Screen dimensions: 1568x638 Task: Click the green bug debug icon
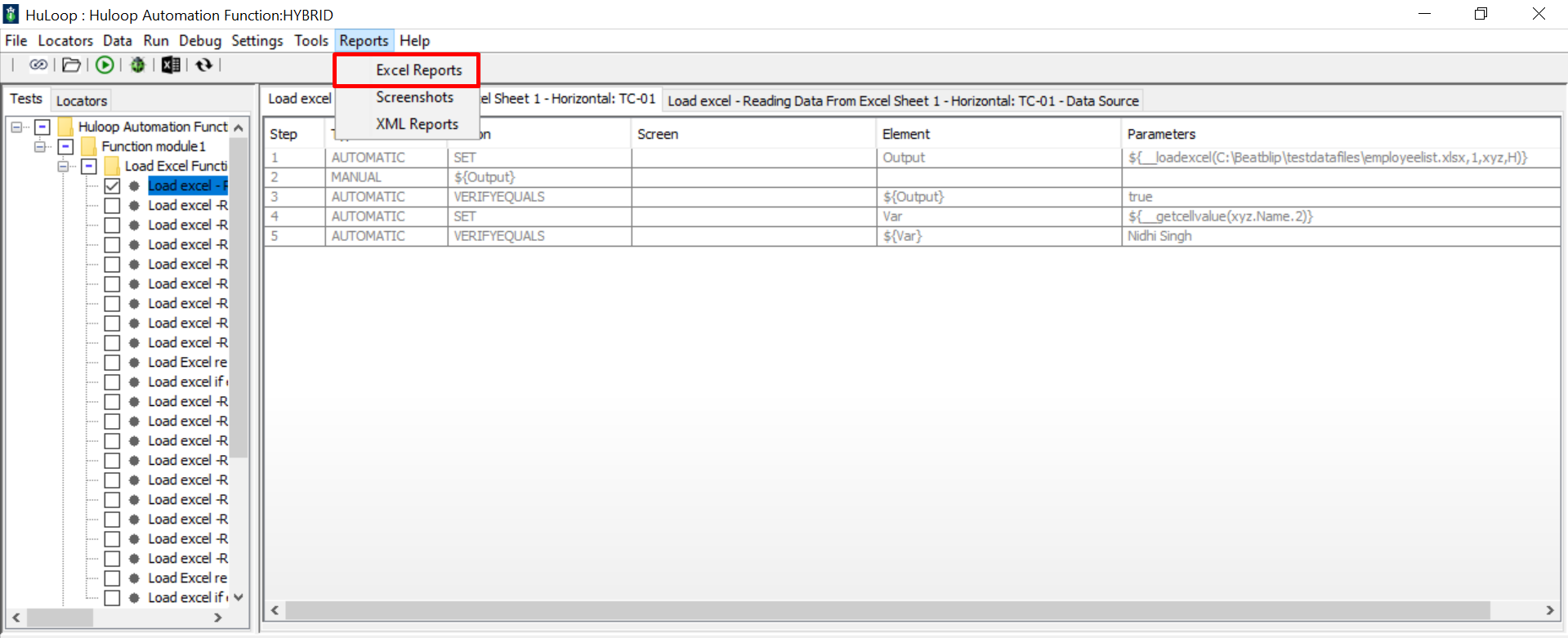pos(137,65)
